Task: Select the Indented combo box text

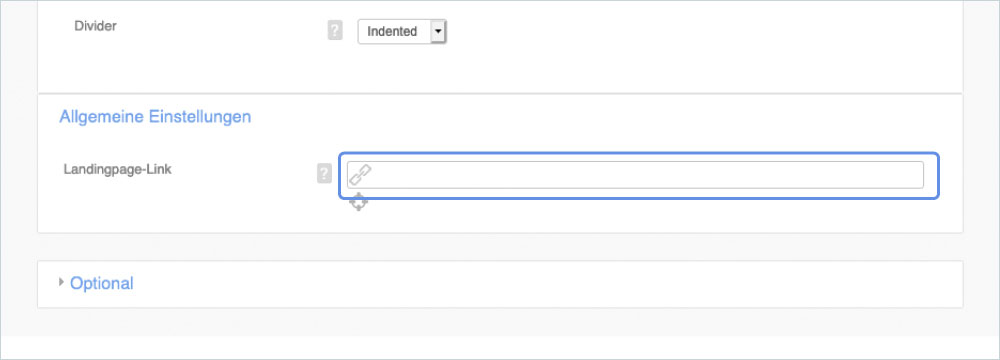Action: (392, 31)
